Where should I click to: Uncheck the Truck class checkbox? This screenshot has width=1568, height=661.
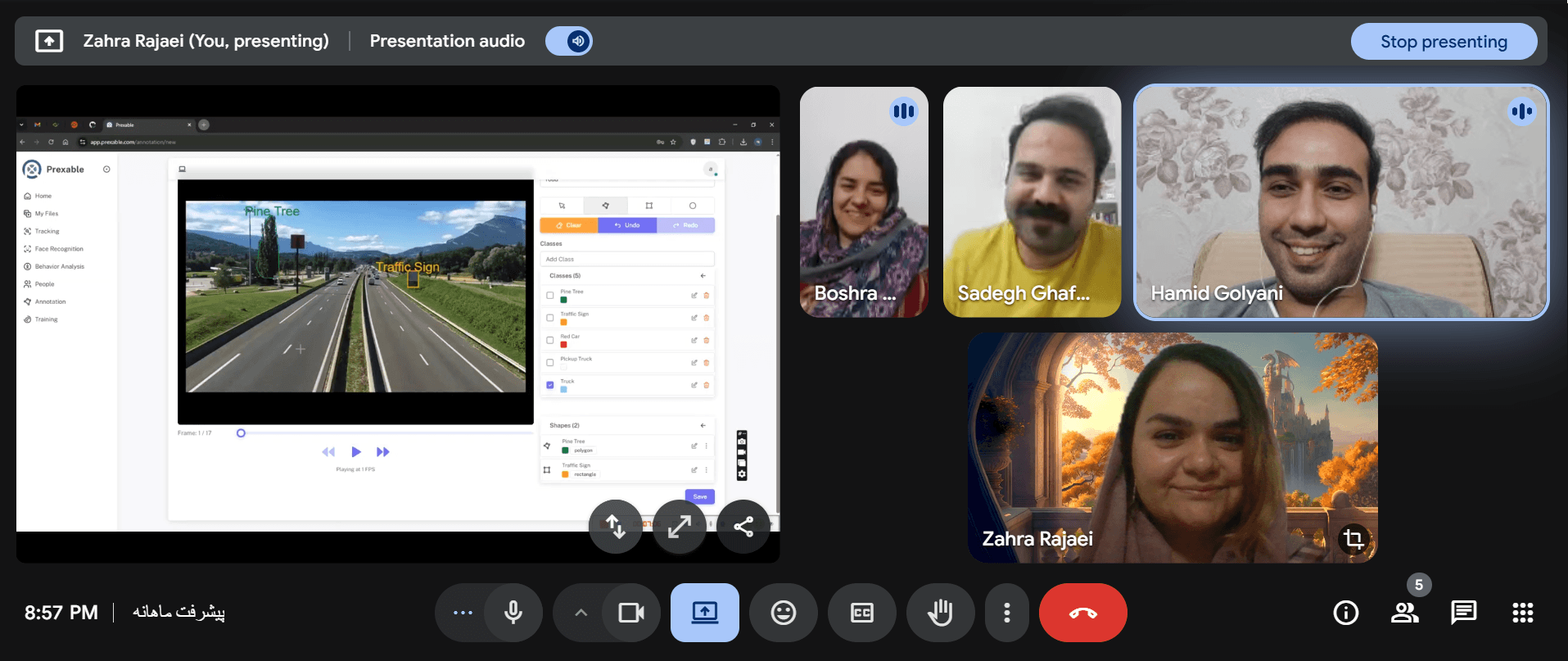(x=550, y=385)
